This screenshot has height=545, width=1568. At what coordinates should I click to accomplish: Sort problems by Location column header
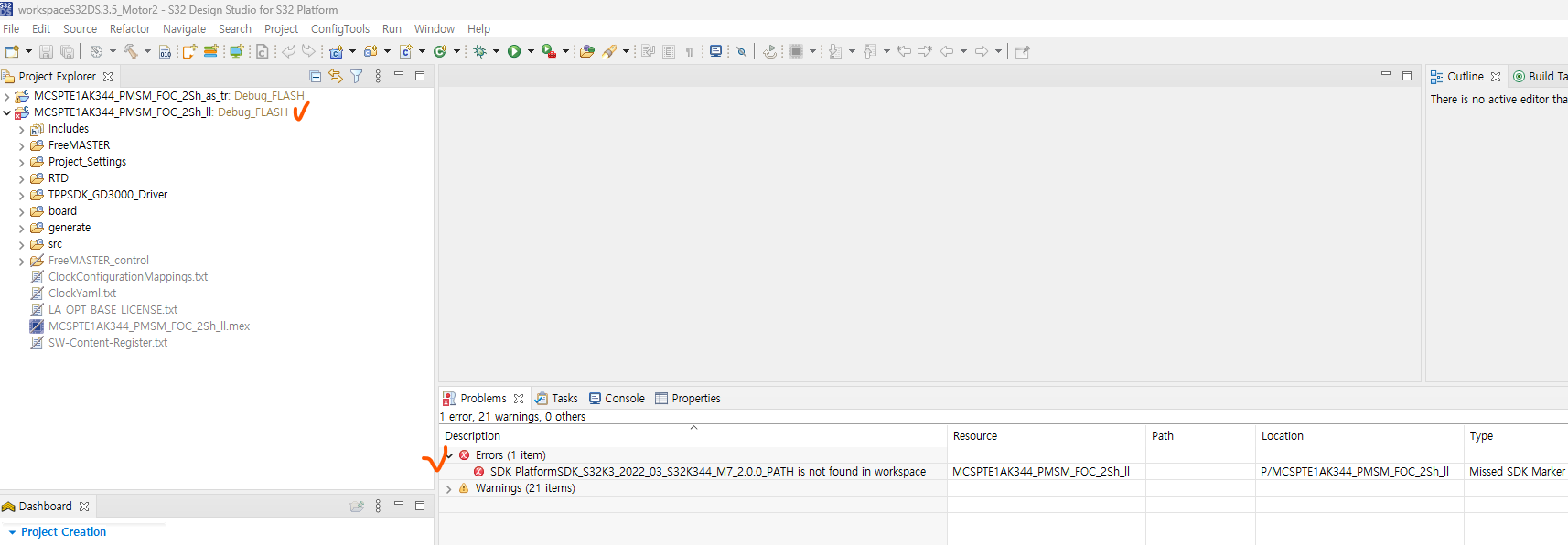1359,436
